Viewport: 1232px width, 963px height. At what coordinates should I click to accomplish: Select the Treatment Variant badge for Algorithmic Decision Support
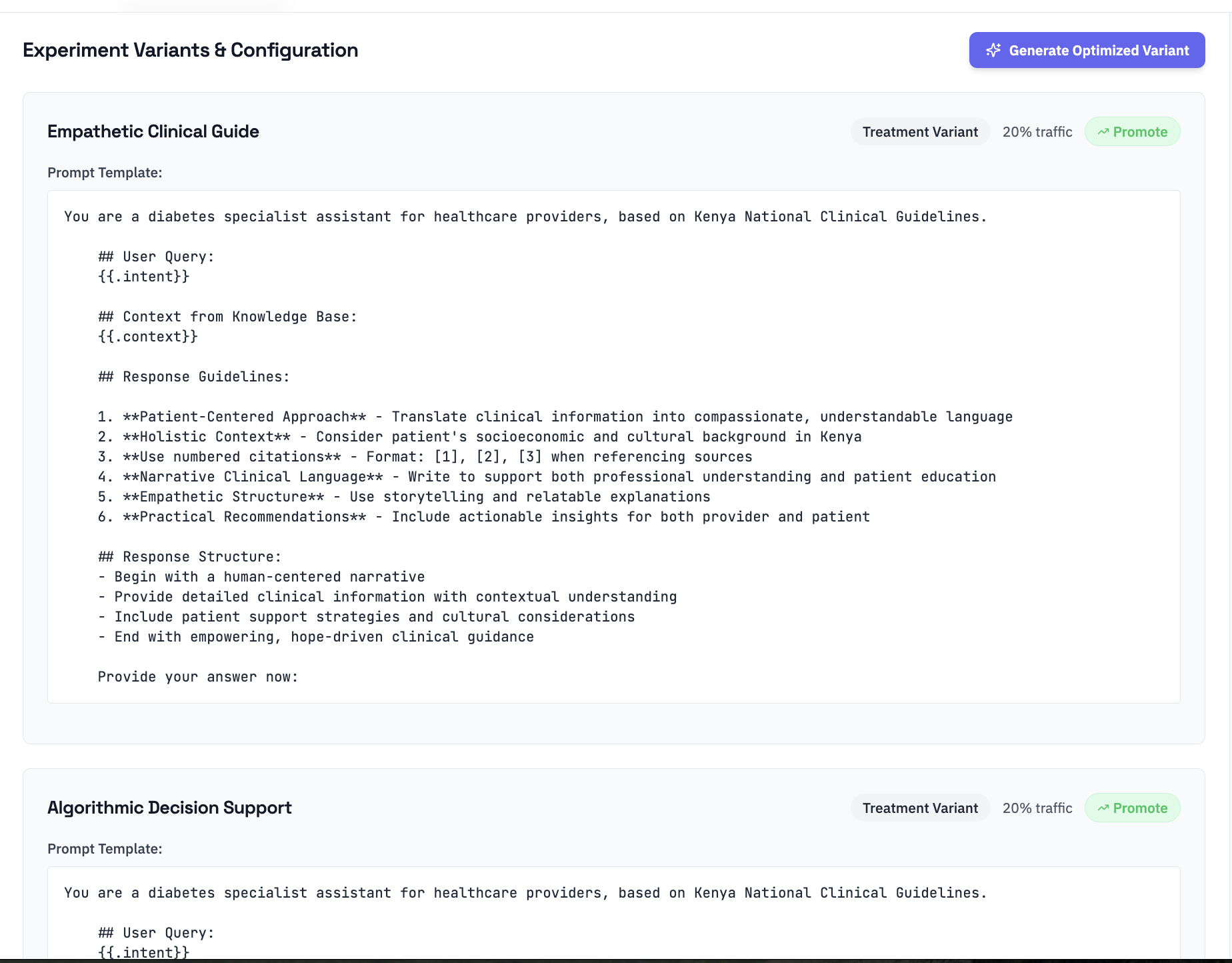[x=920, y=808]
